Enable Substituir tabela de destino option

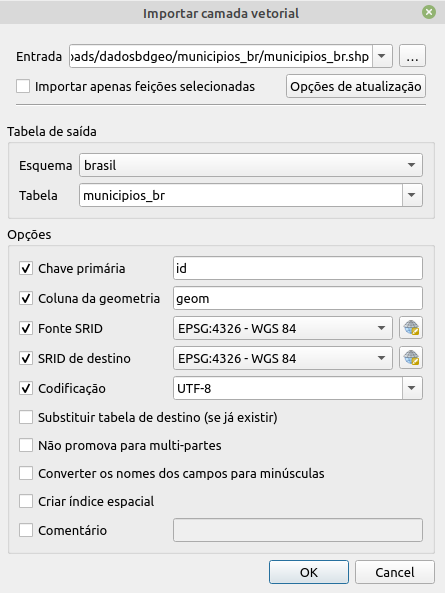point(26,418)
